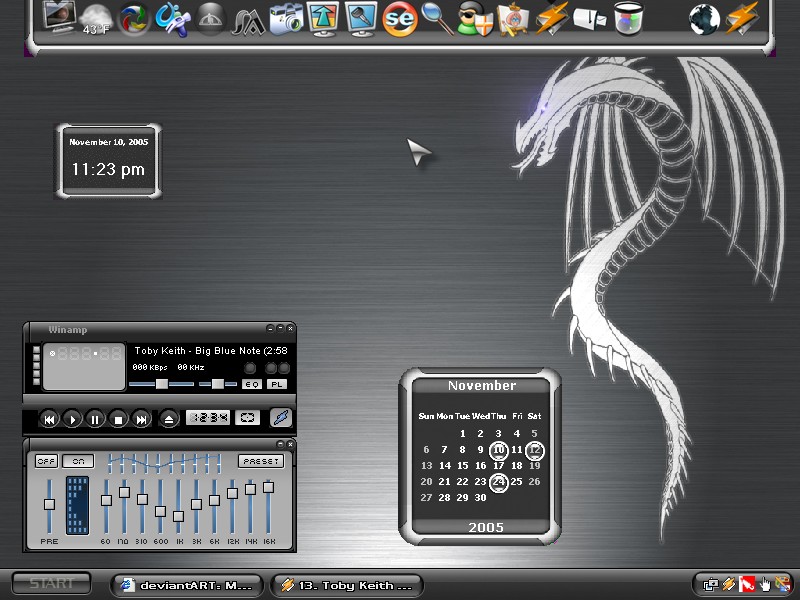The image size is (800, 600).
Task: Click the START button
Action: click(51, 583)
